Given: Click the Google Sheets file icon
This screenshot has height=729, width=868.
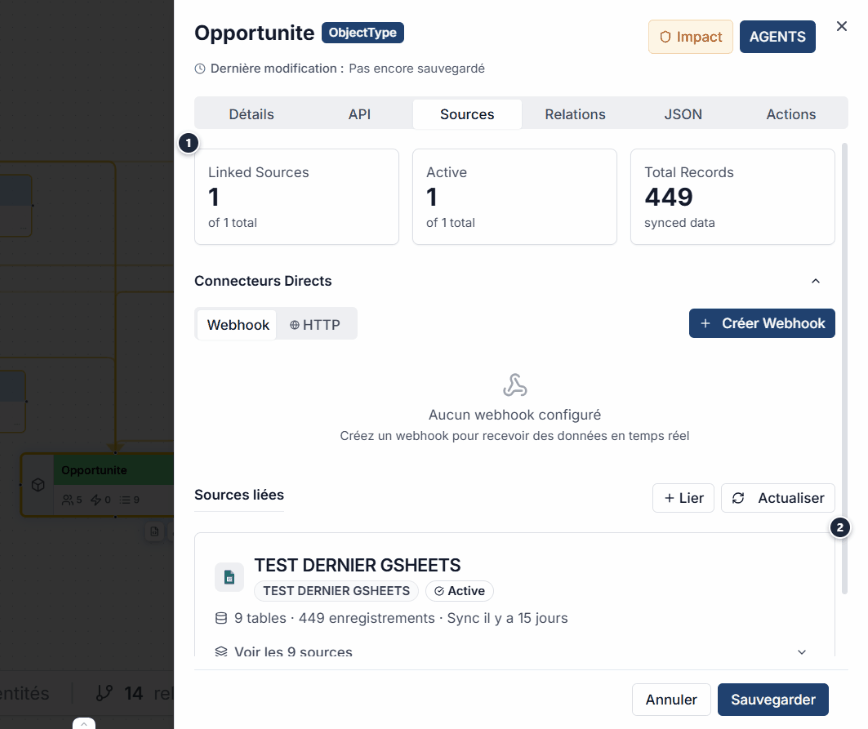Looking at the screenshot, I should (229, 577).
